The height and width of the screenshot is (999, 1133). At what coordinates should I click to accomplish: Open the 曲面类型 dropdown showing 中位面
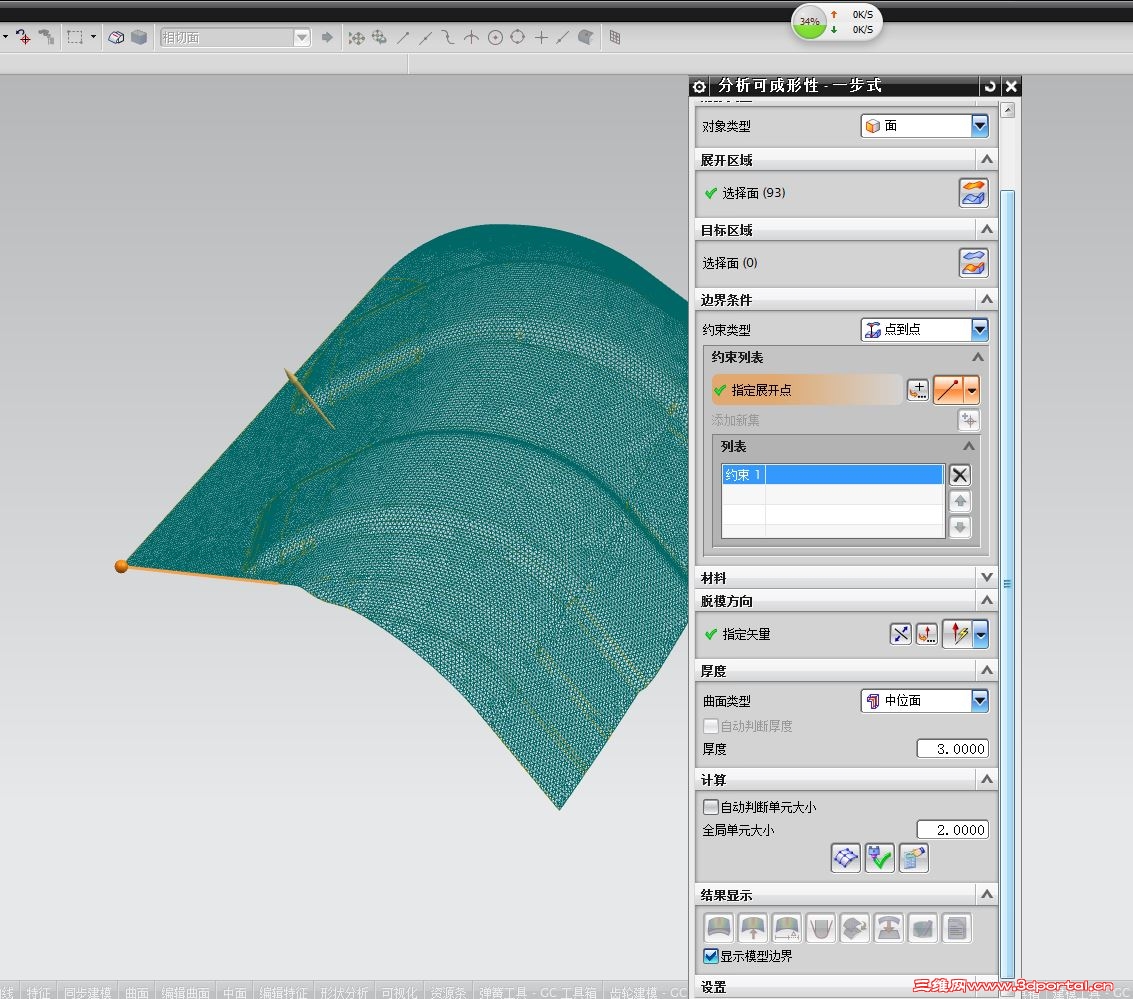click(x=924, y=701)
